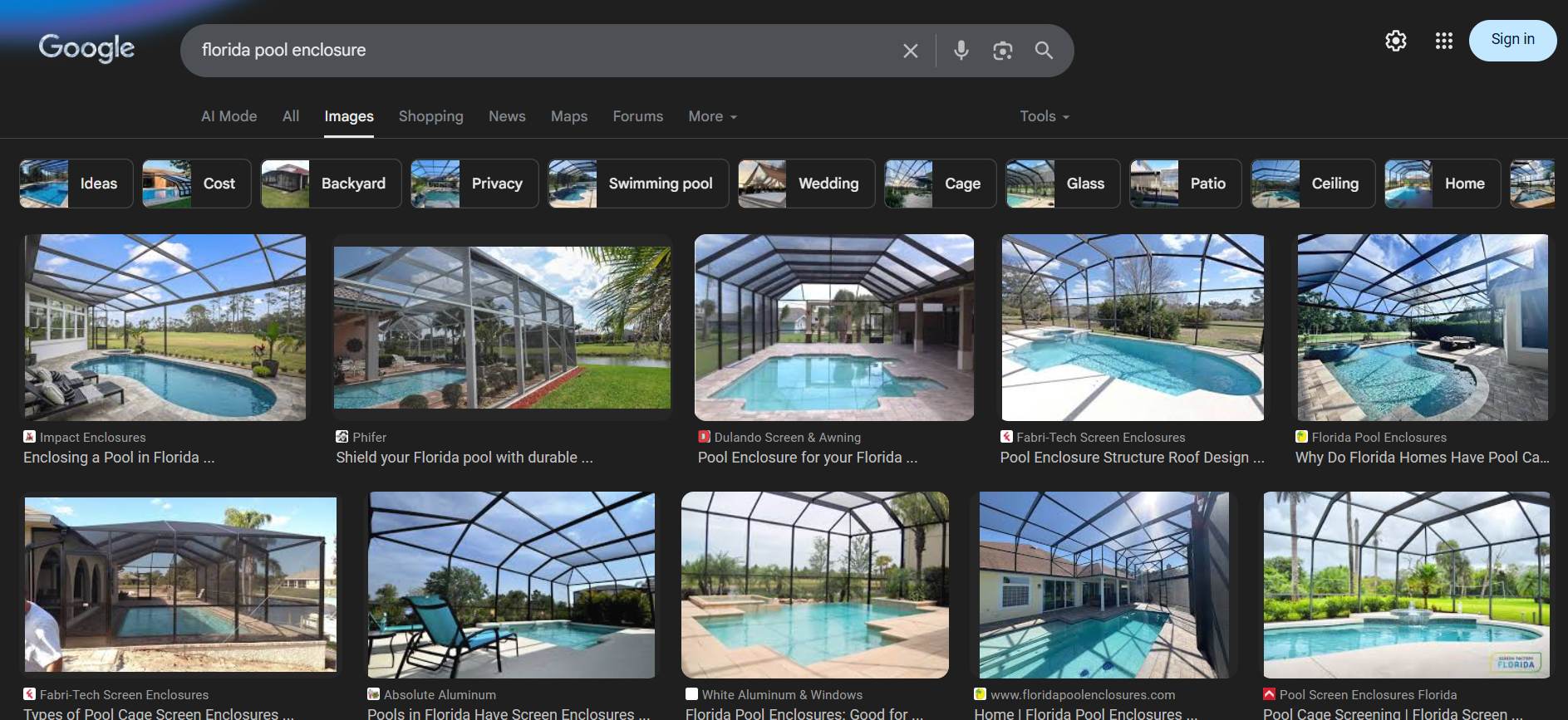Click 'Pool Enclosure Structure Roof Design' title
1568x720 pixels.
click(x=1133, y=458)
